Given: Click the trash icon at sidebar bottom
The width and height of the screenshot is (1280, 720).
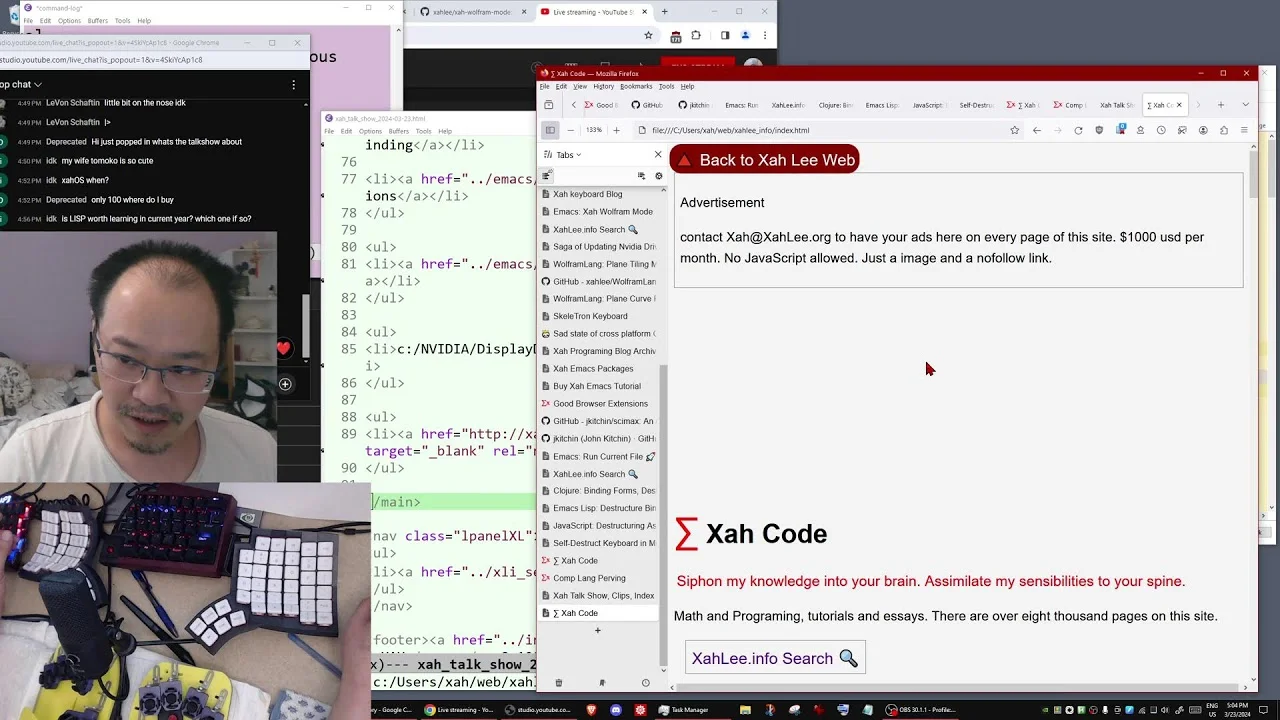Looking at the screenshot, I should 558,683.
